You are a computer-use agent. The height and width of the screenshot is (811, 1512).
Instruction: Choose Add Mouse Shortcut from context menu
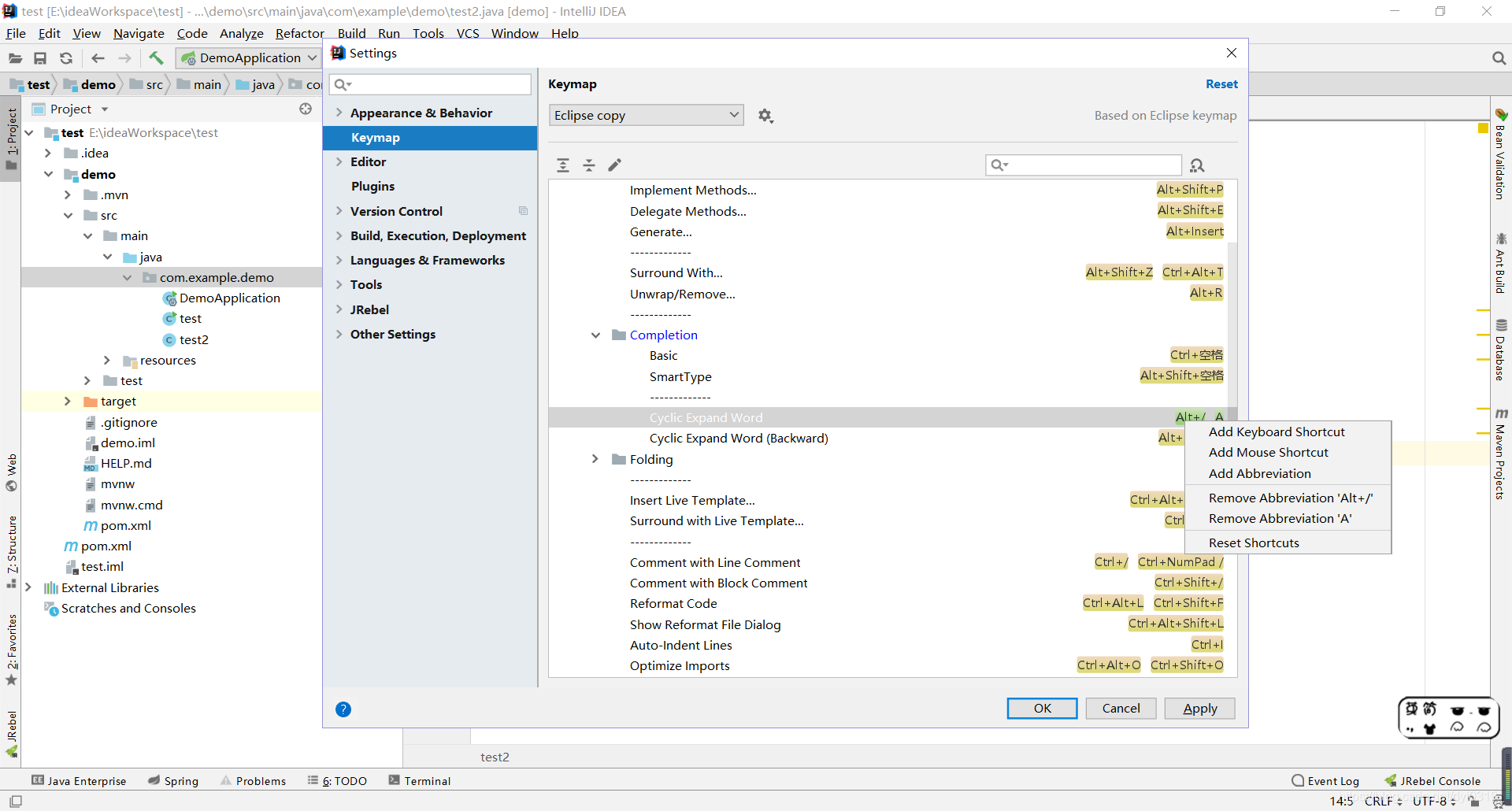pos(1288,453)
